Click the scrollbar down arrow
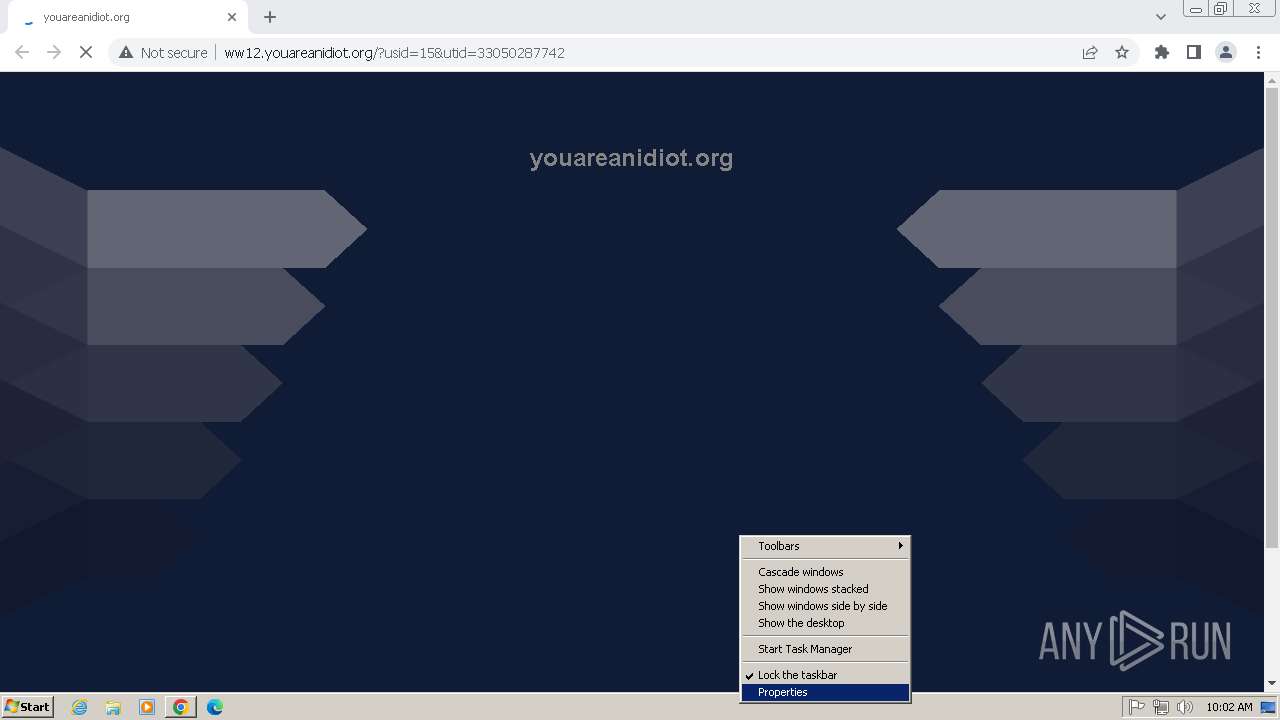Screen dimensions: 1280x720 click(1272, 684)
